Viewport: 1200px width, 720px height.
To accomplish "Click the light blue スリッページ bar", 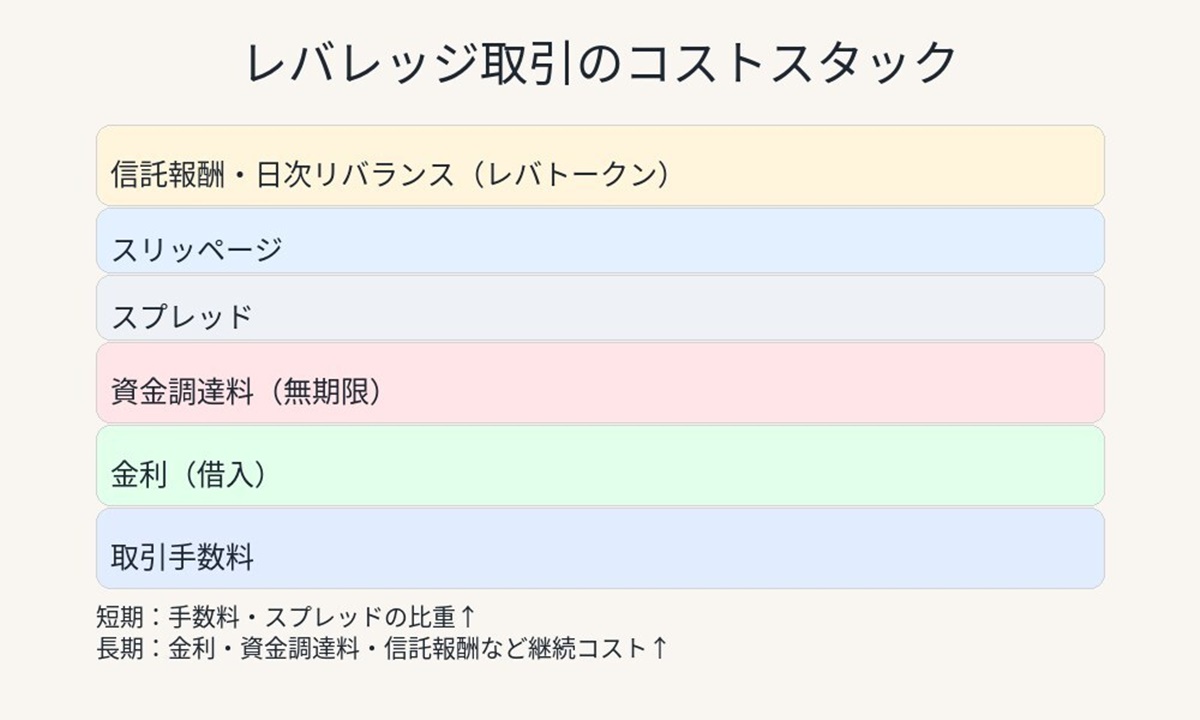I will 600,241.
